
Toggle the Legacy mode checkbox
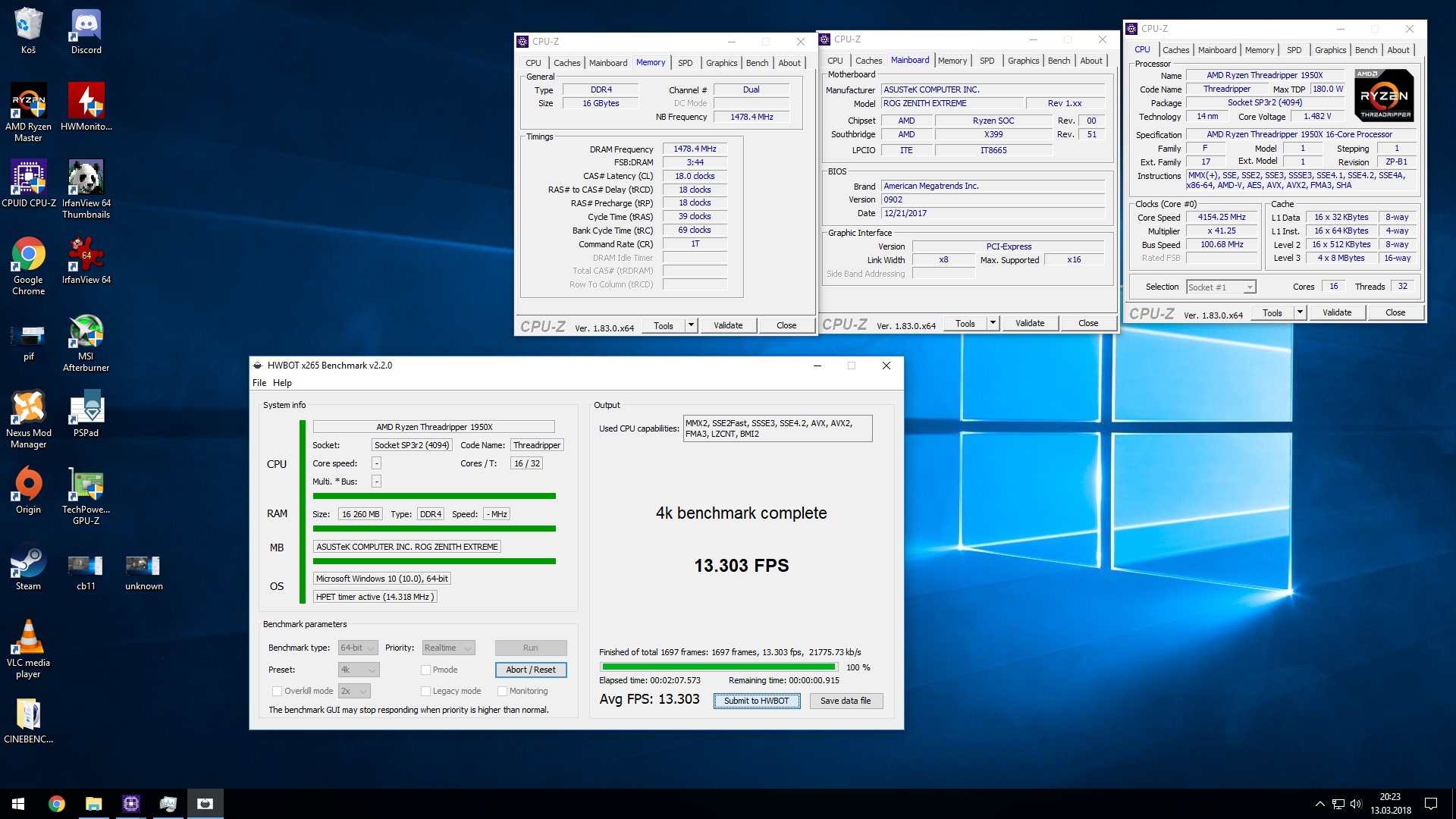pos(425,691)
